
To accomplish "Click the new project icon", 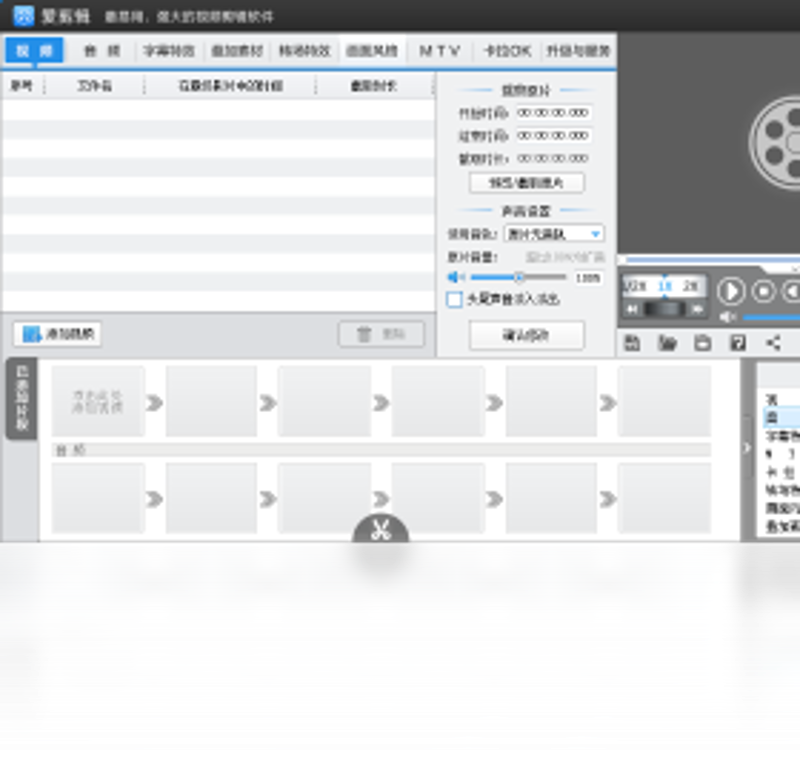I will (x=633, y=343).
